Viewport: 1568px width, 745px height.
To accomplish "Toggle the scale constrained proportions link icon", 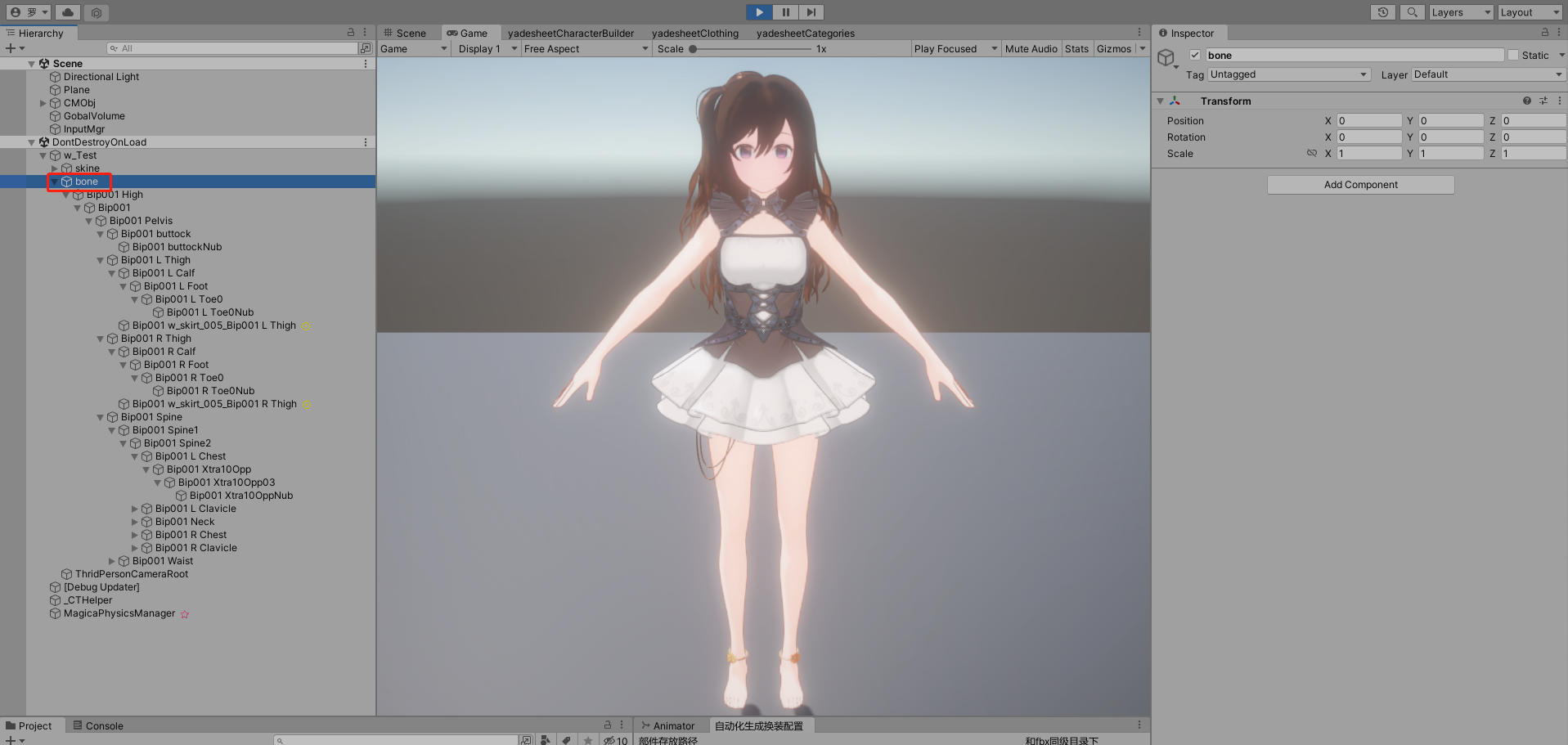I will click(1312, 153).
